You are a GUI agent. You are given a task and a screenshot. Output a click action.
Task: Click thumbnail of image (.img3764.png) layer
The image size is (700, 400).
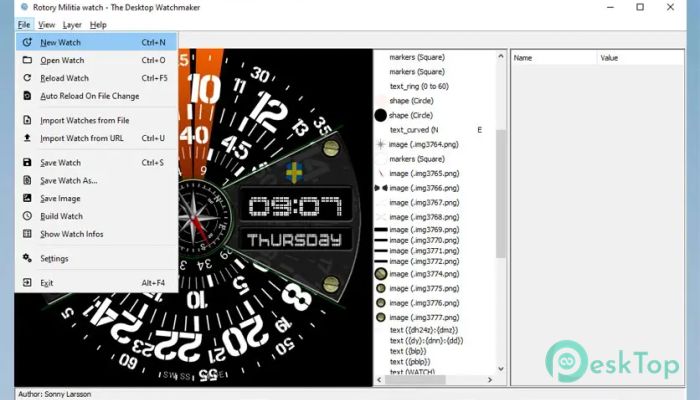point(381,144)
